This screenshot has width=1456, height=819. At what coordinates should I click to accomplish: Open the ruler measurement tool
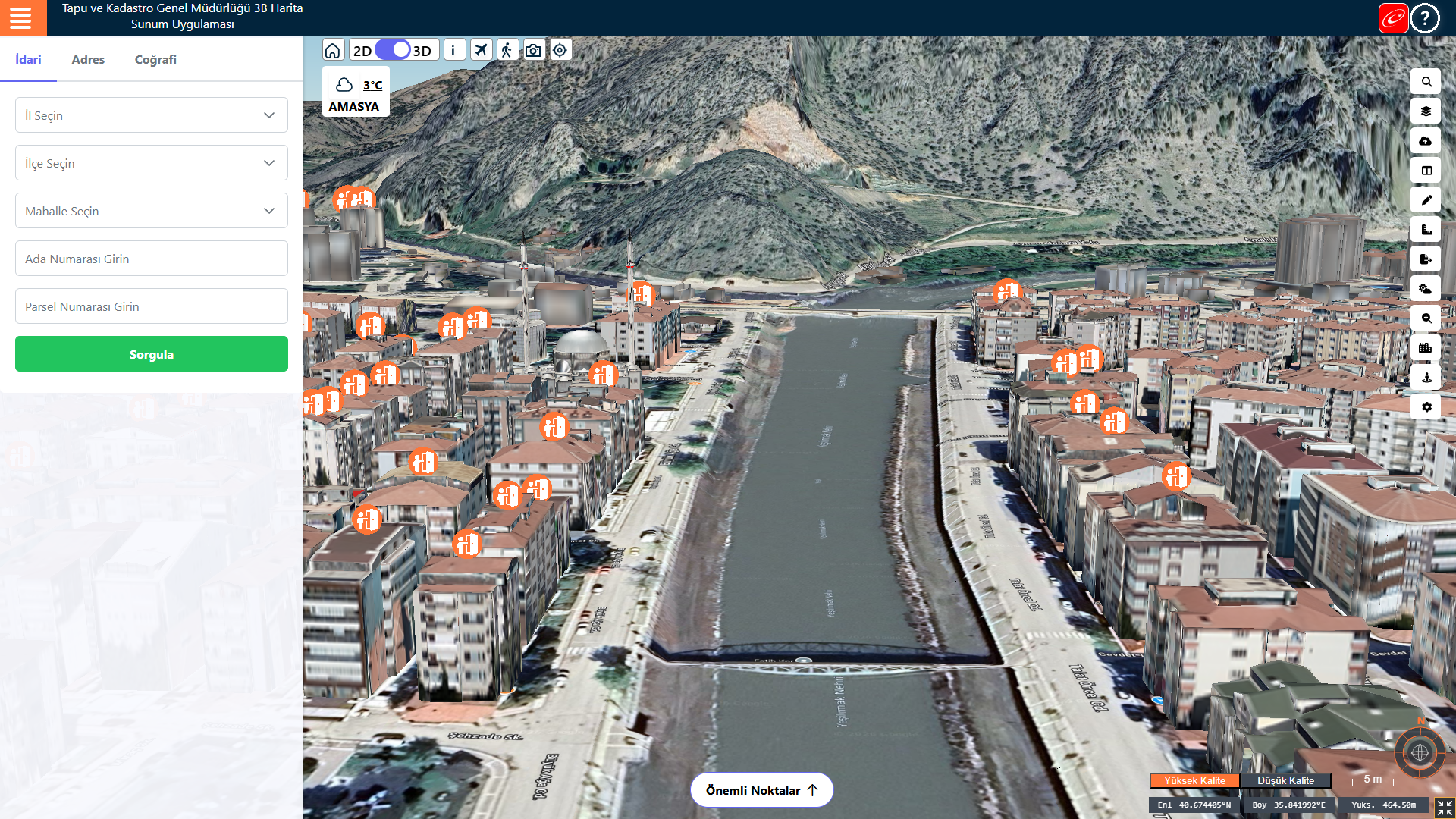[1426, 230]
